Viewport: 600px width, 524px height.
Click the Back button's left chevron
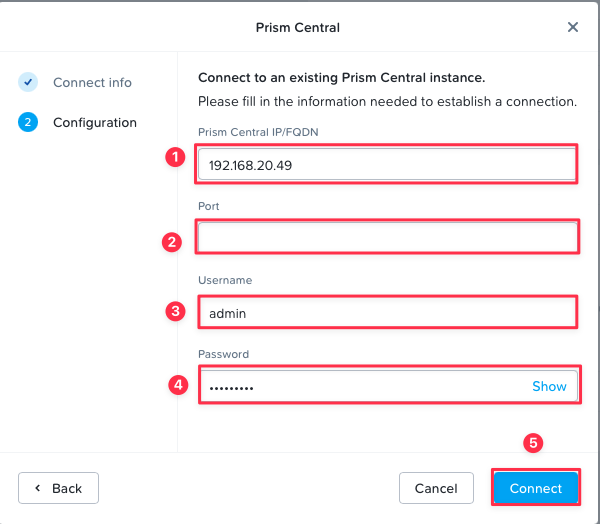click(38, 488)
